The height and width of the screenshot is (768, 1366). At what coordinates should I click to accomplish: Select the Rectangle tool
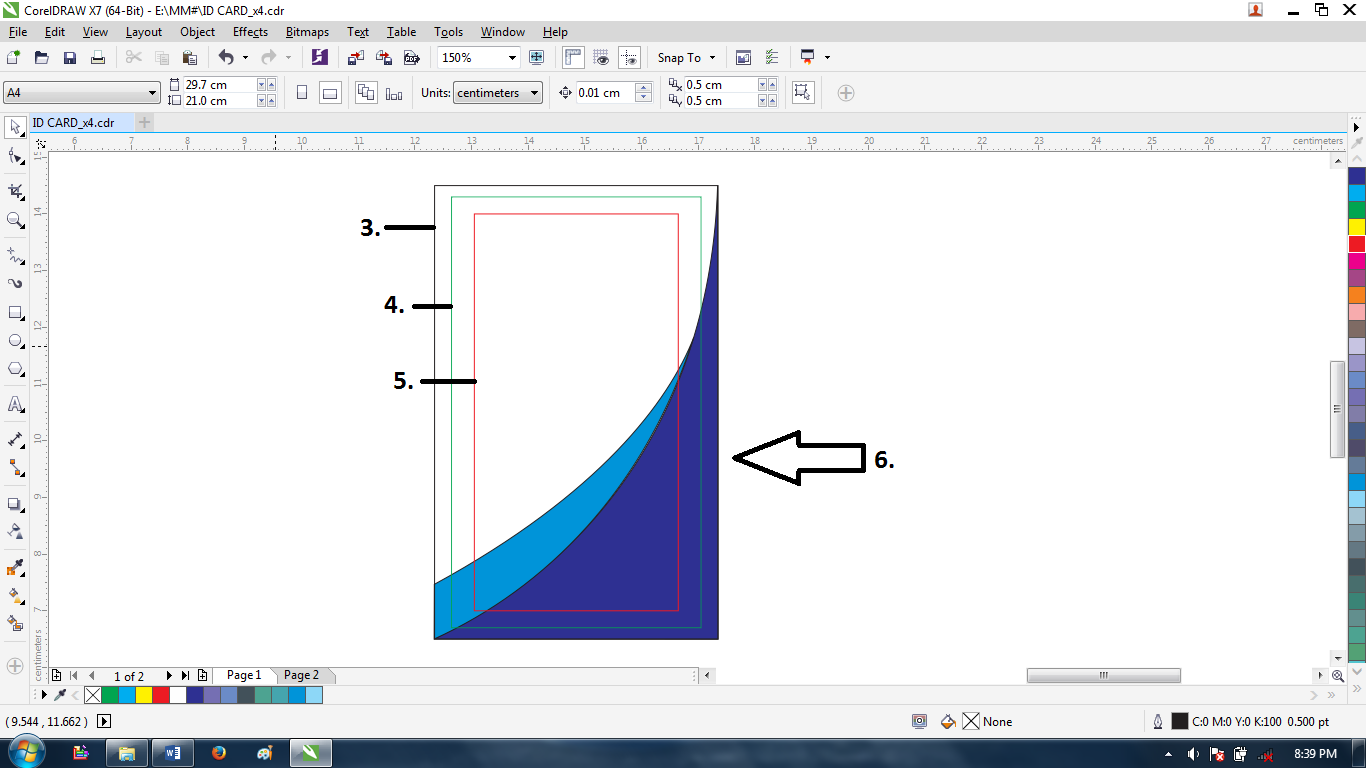click(14, 311)
